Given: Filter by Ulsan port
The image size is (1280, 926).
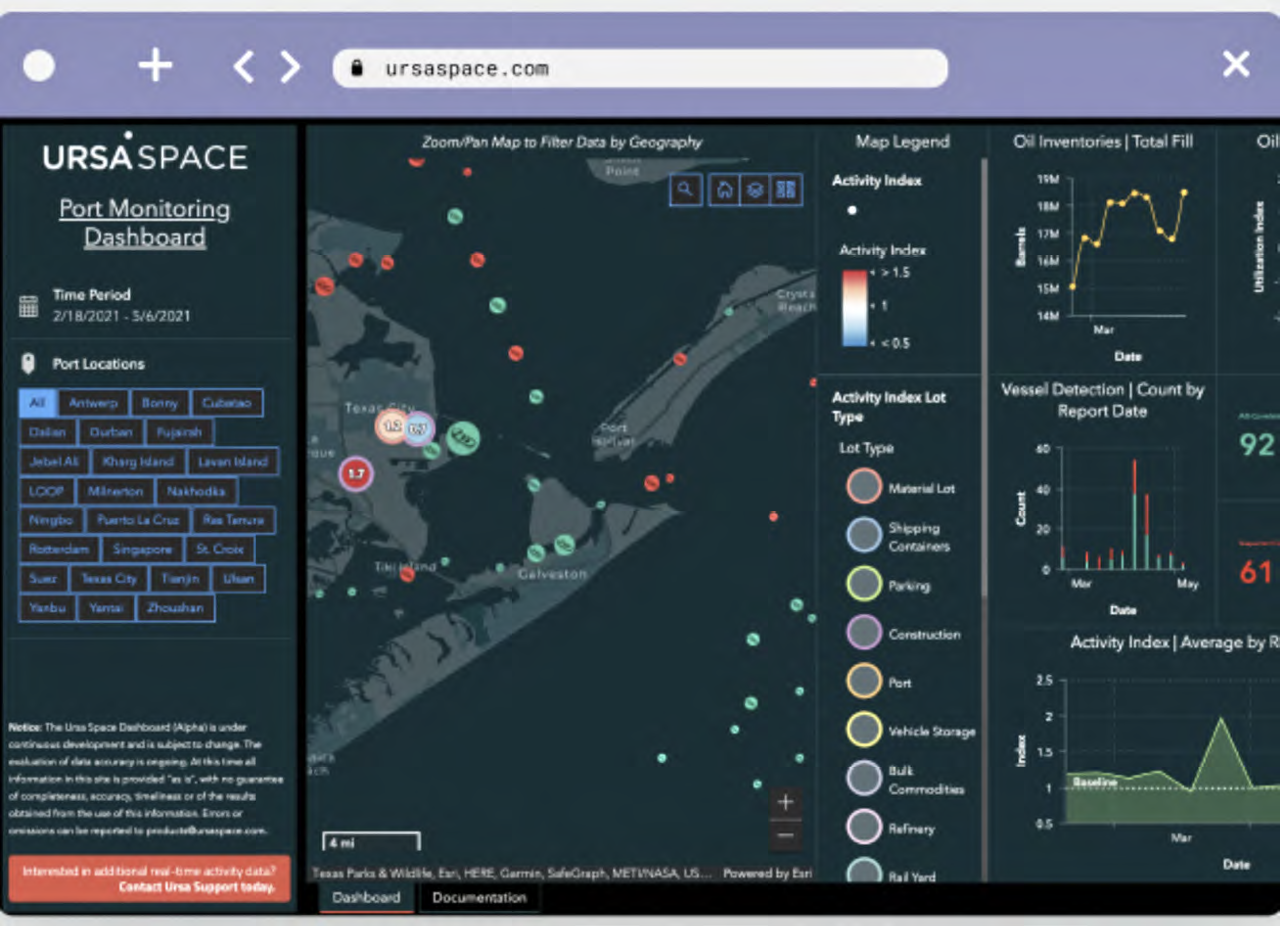Looking at the screenshot, I should (x=238, y=578).
